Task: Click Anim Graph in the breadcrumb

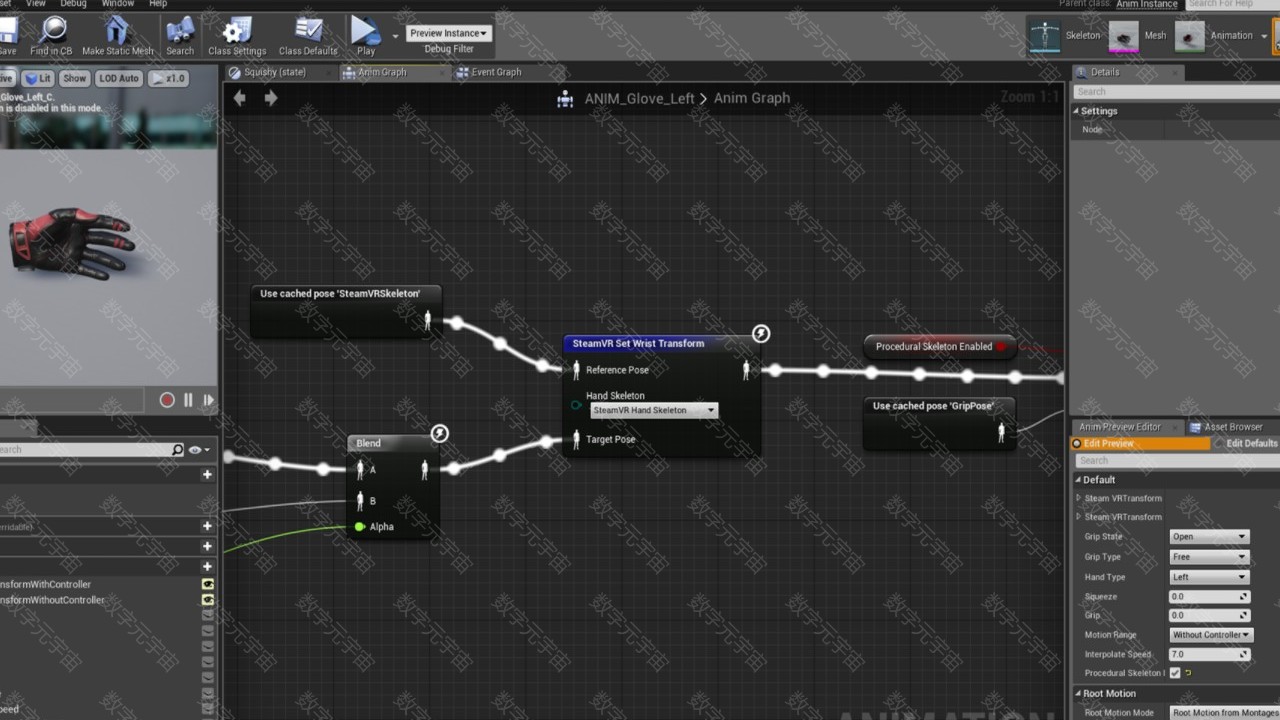Action: point(752,98)
